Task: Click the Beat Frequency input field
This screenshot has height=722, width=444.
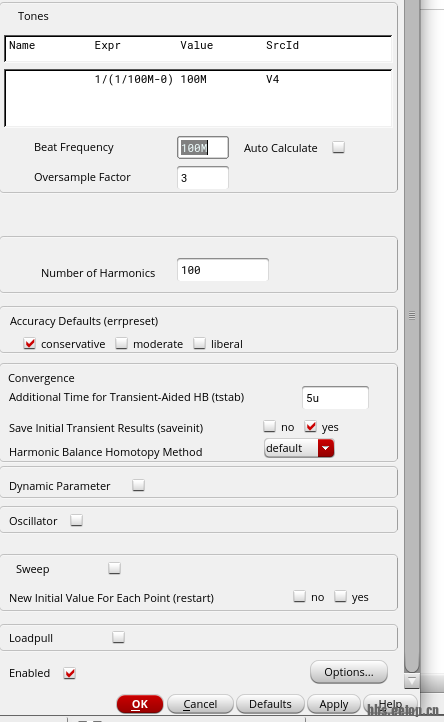Action: (203, 148)
